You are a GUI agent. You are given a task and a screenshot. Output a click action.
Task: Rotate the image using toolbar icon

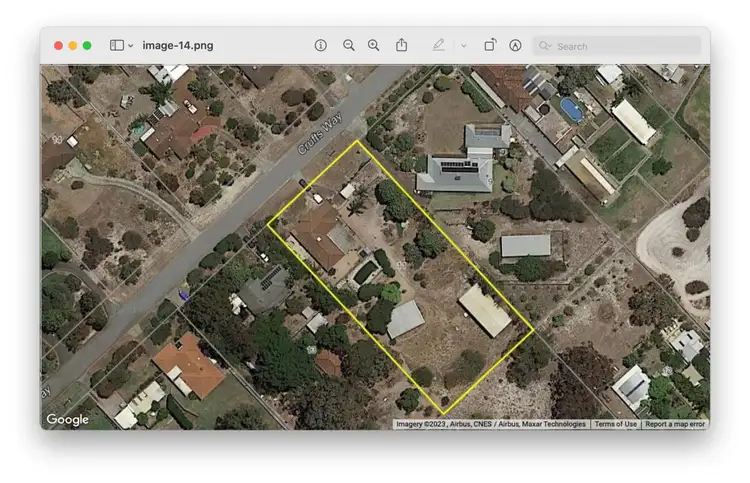click(x=490, y=45)
